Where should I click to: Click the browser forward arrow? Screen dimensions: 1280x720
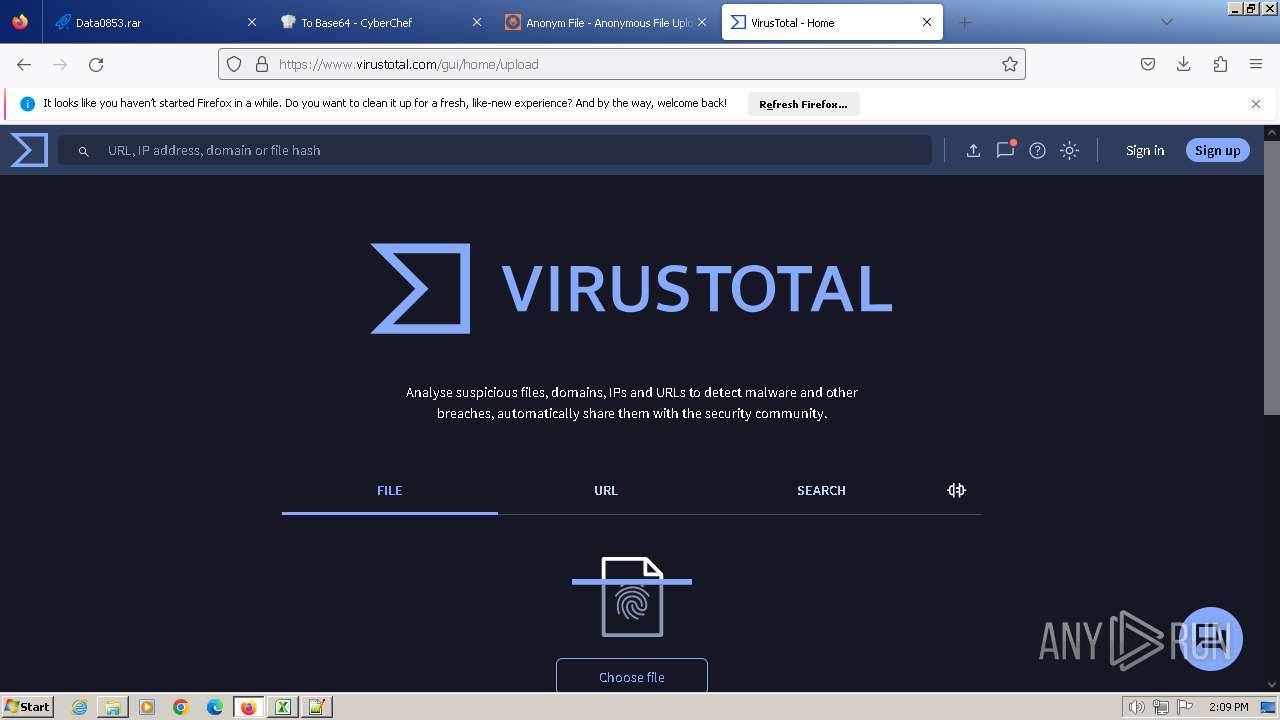[60, 64]
